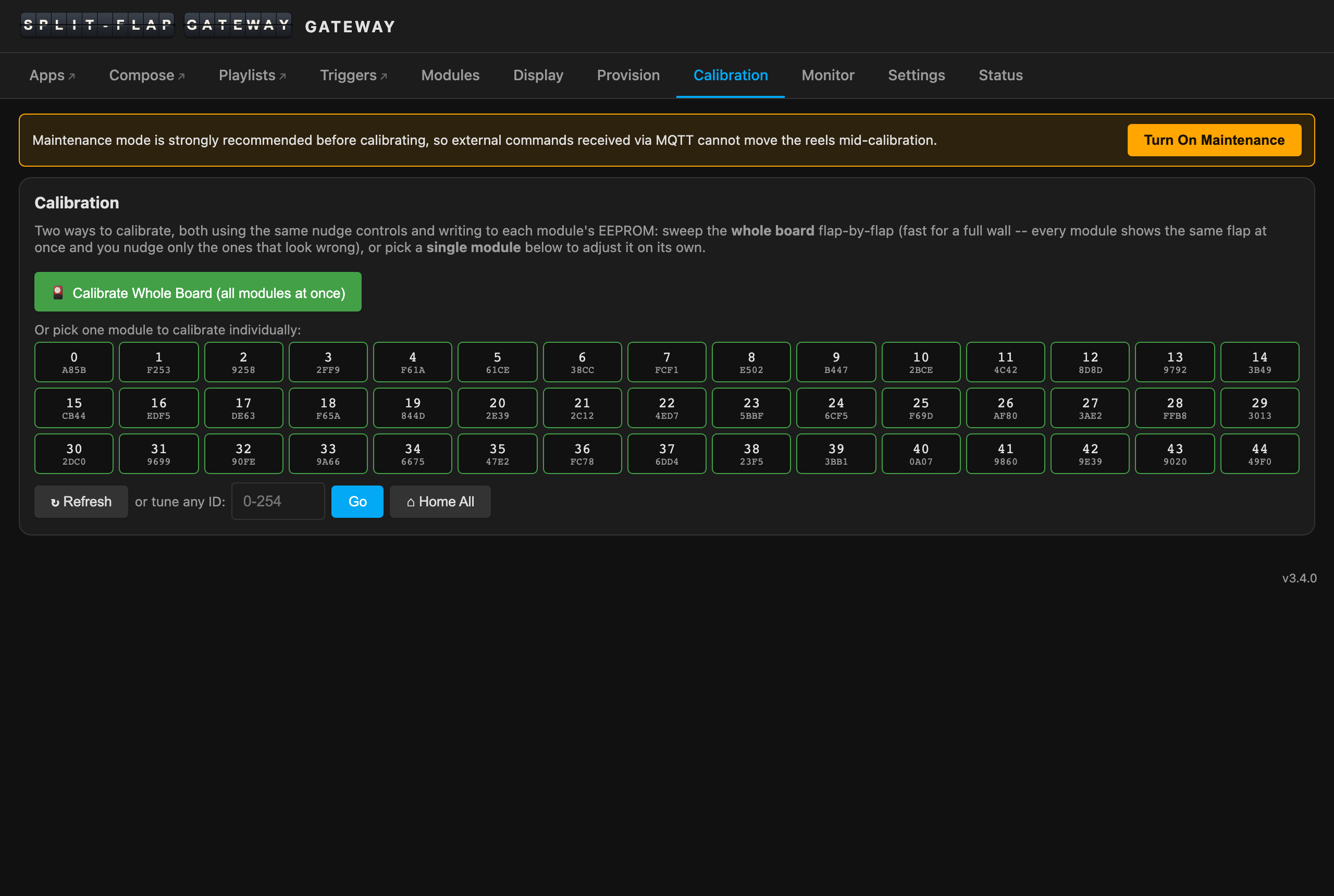
Task: Select module 0 A85B
Action: point(73,362)
